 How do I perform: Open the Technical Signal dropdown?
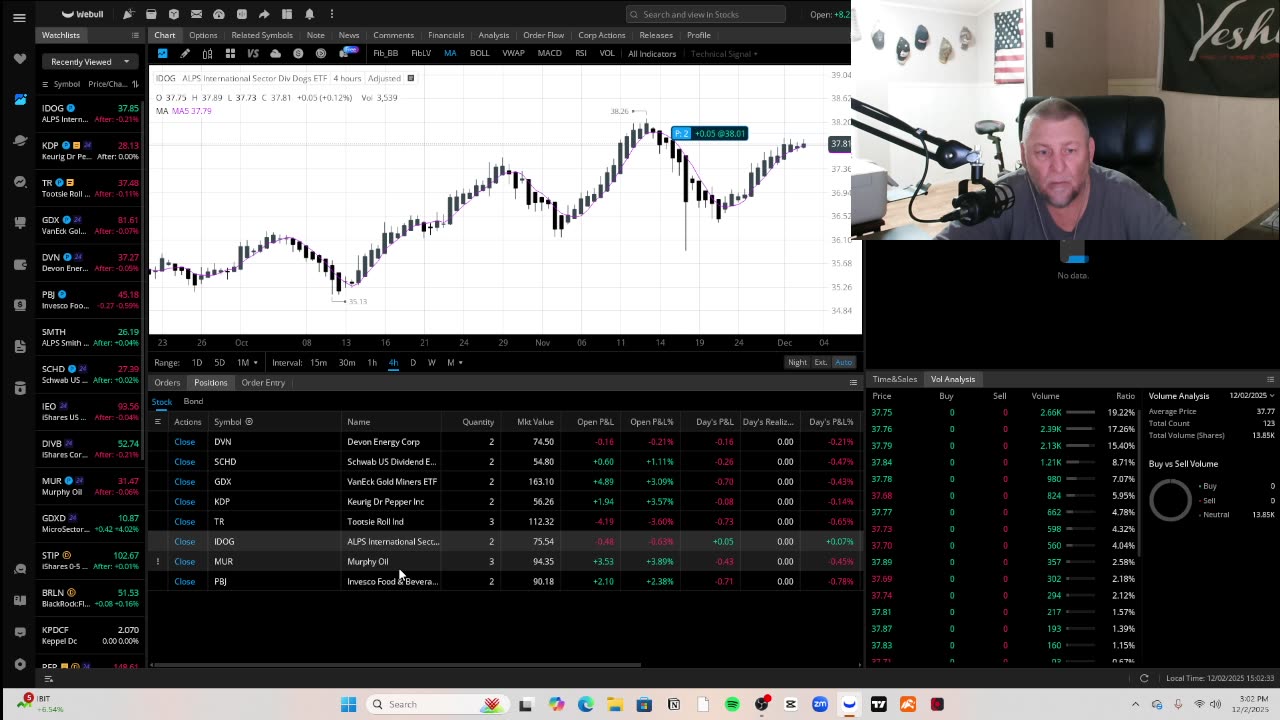724,53
